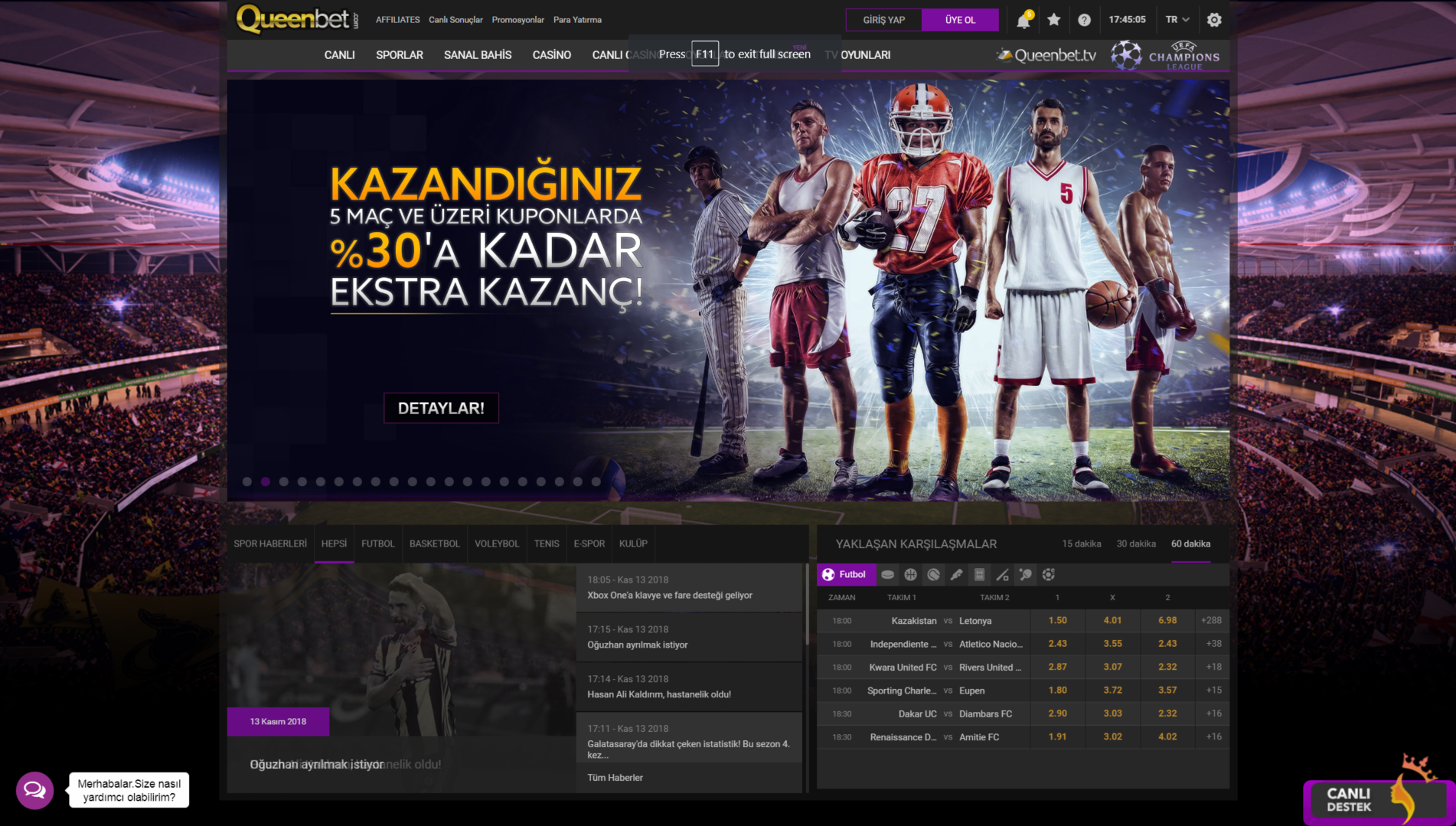Open news 'Xbox One'a klavye ve fare desteği geliyor'
1456x826 pixels.
tap(689, 588)
